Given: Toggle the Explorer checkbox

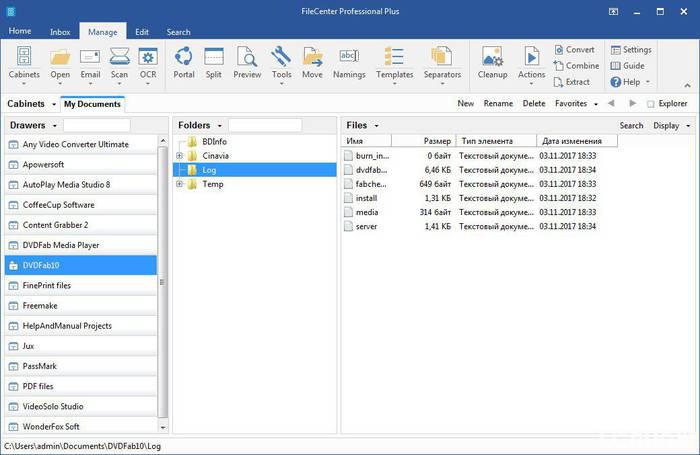Looking at the screenshot, I should point(651,104).
